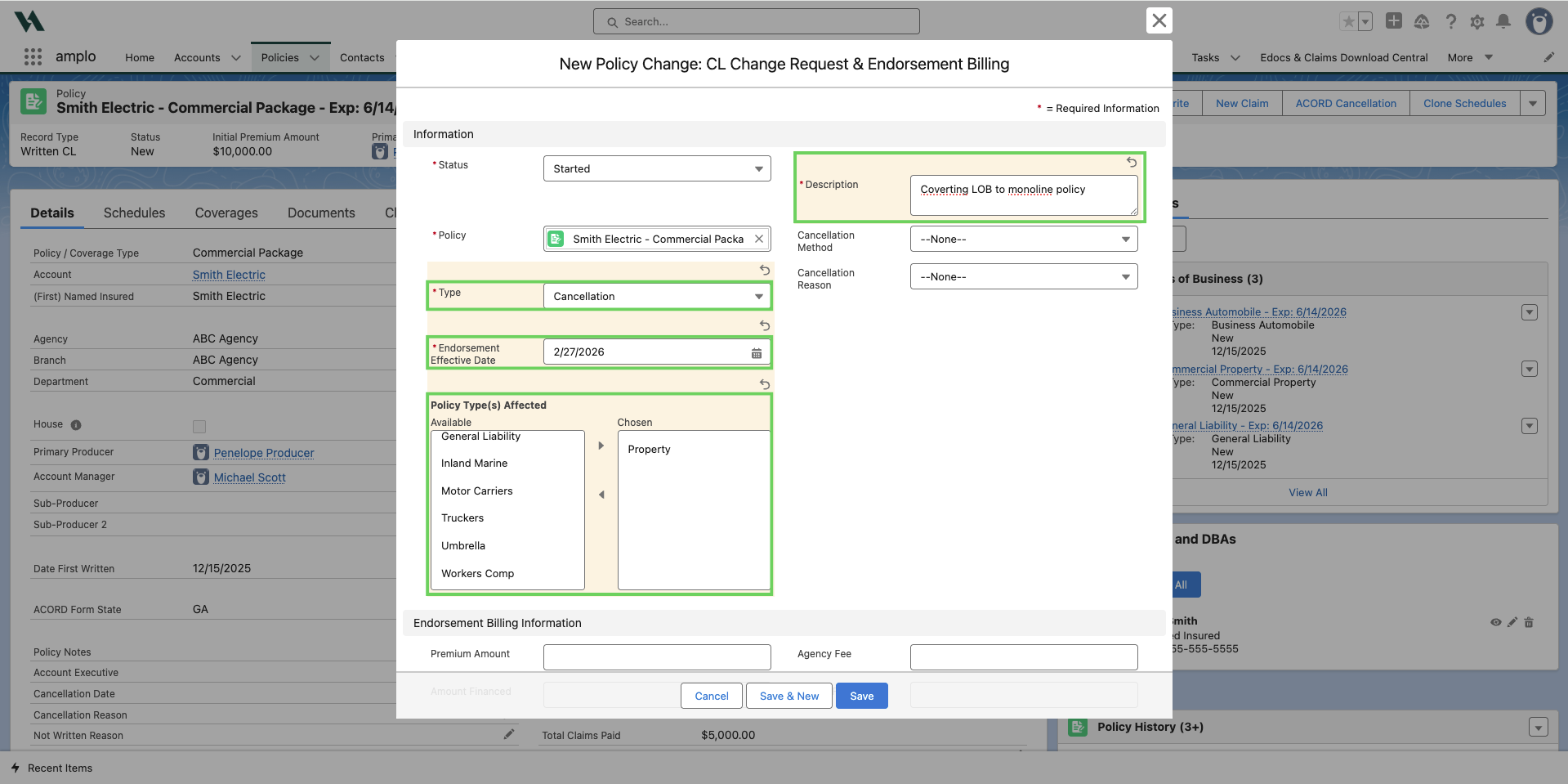Open the Penelope Producer link

click(264, 453)
